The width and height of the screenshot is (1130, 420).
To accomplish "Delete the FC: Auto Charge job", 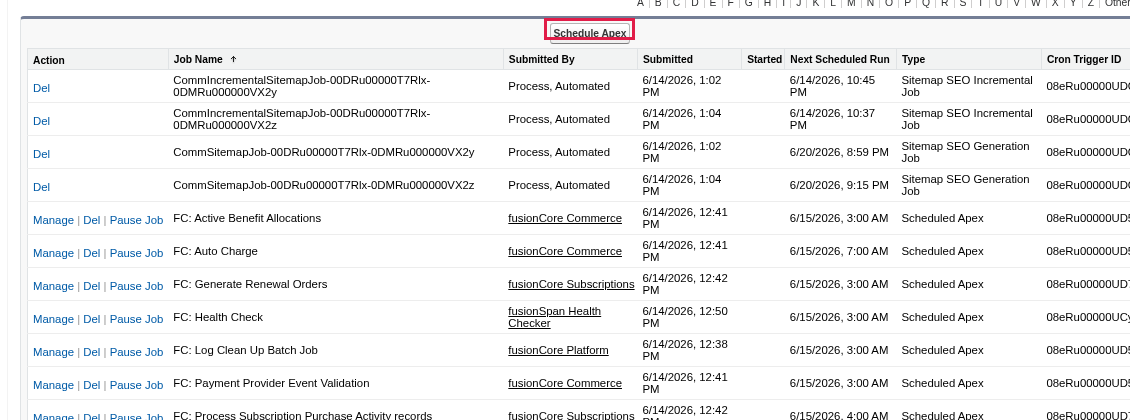I will pos(92,254).
